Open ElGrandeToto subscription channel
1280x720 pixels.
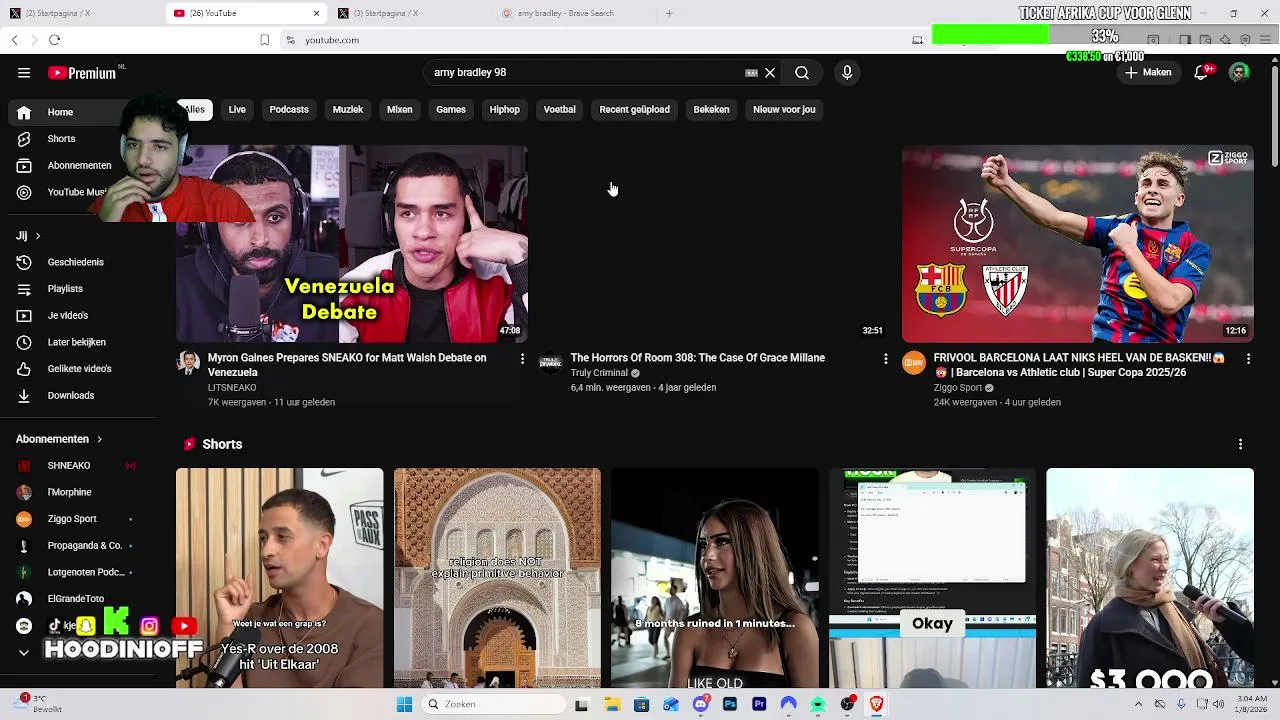point(76,599)
